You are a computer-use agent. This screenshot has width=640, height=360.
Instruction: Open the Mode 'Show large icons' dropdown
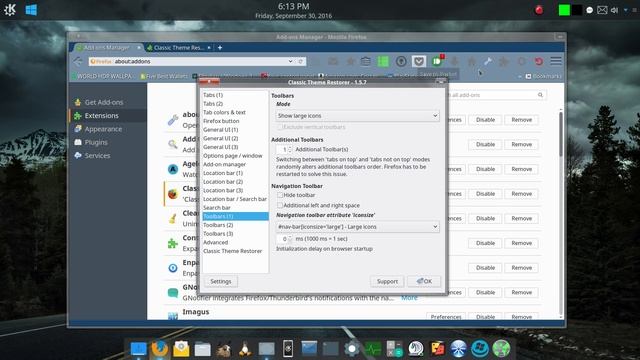coord(358,116)
